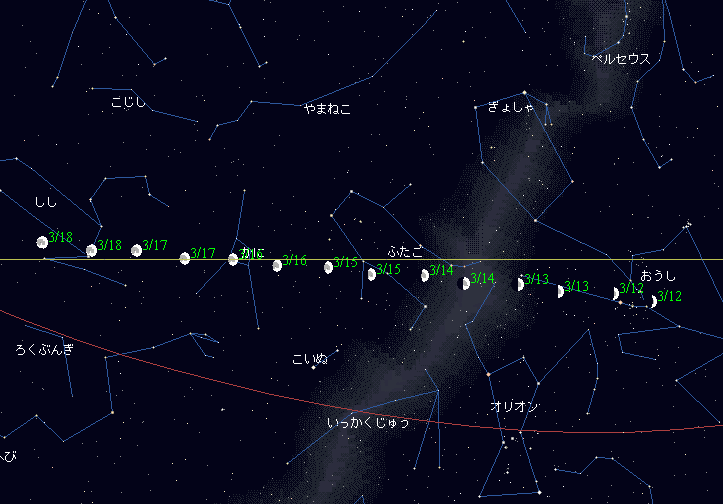Select the こじし constellation label
The height and width of the screenshot is (504, 723).
pyautogui.click(x=128, y=101)
